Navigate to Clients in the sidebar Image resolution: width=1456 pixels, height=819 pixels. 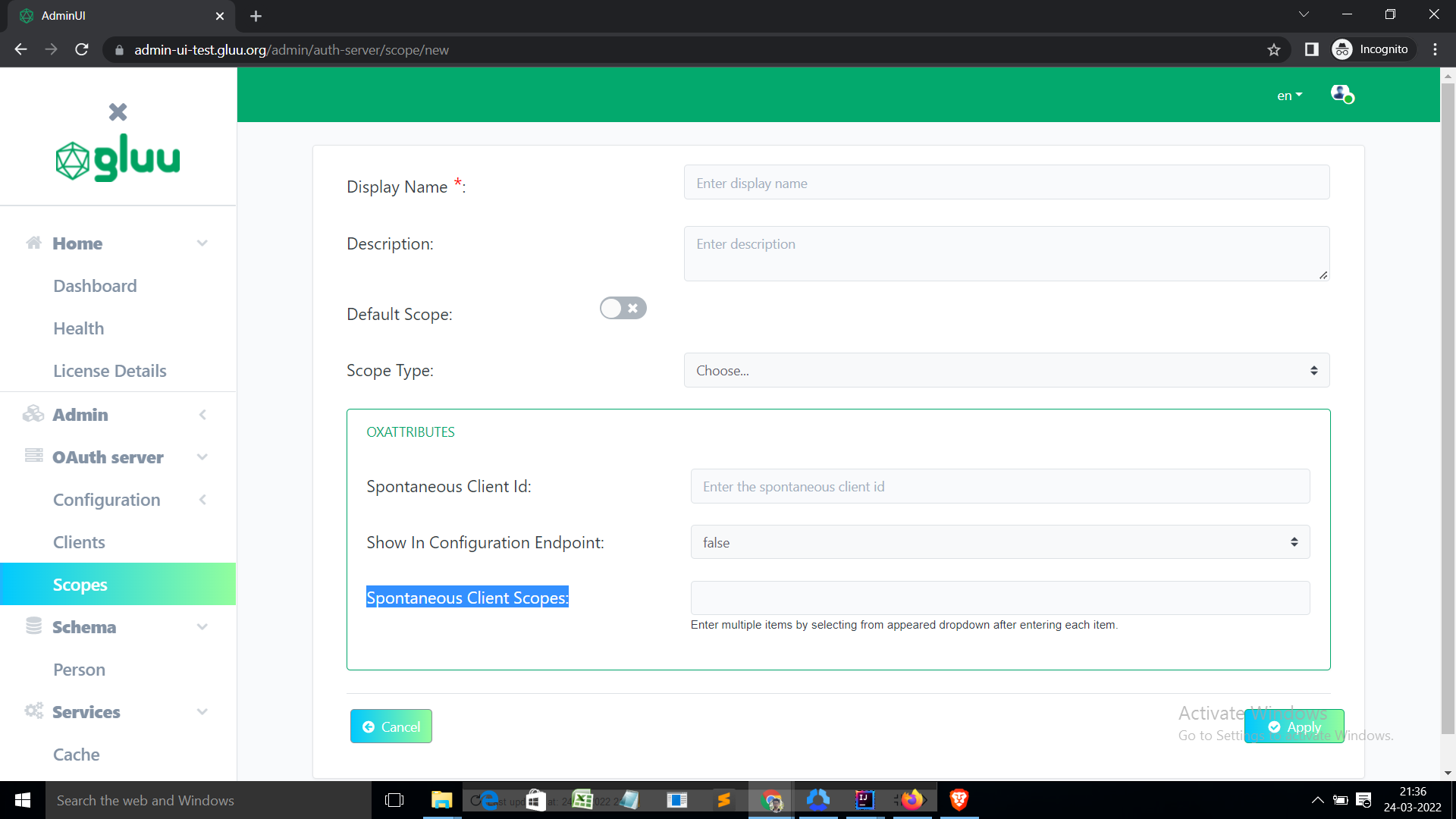pos(79,541)
